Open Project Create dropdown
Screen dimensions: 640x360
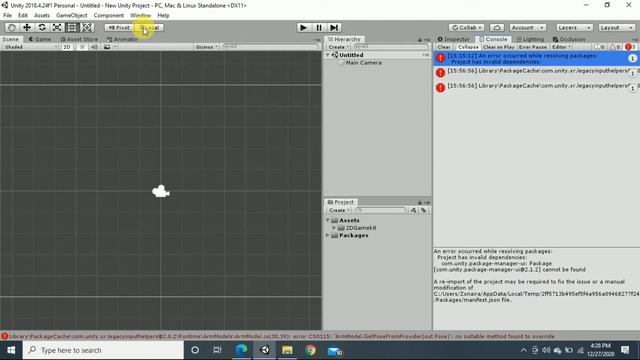click(x=339, y=210)
